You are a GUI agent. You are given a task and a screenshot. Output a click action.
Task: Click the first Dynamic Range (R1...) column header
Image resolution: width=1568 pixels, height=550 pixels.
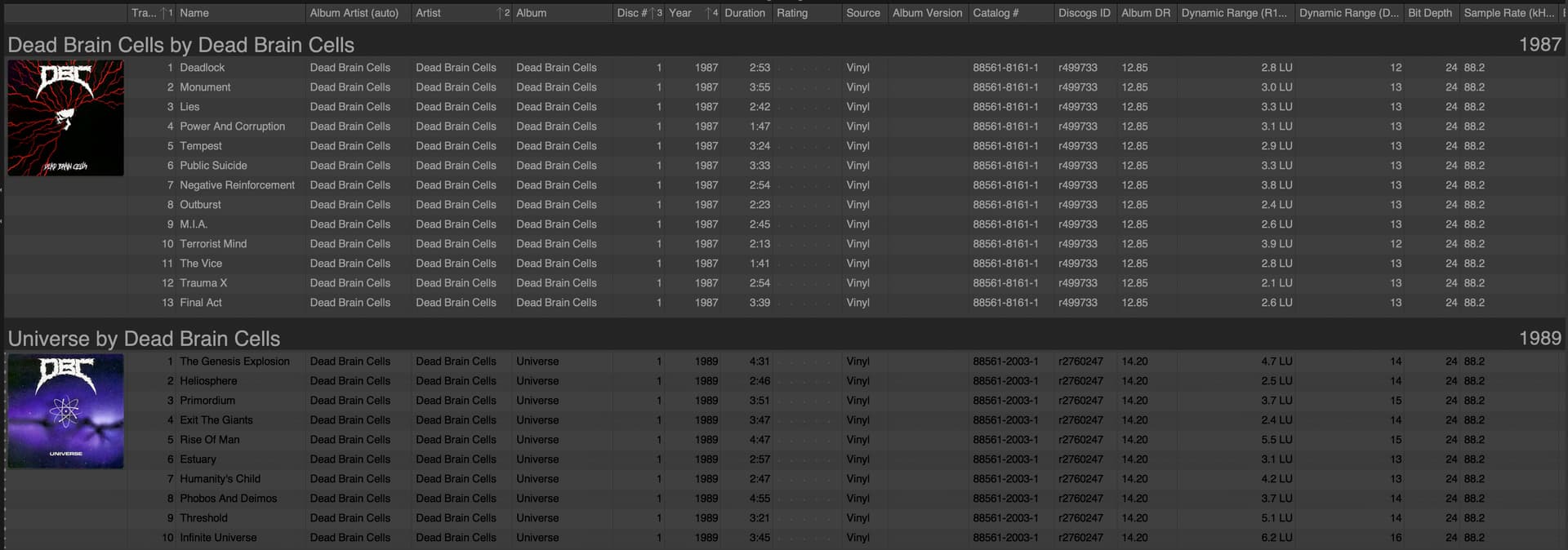[x=1234, y=13]
